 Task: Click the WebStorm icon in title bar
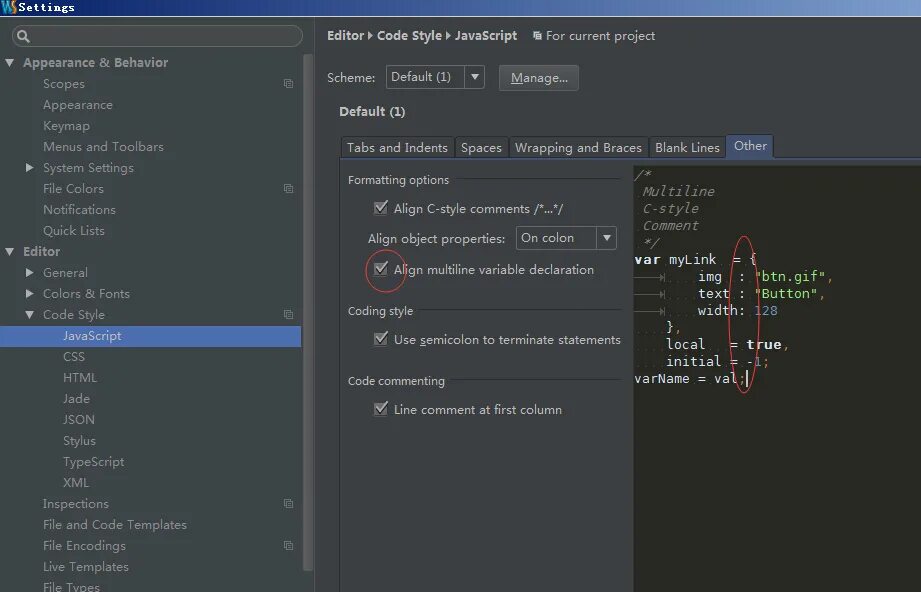point(8,8)
